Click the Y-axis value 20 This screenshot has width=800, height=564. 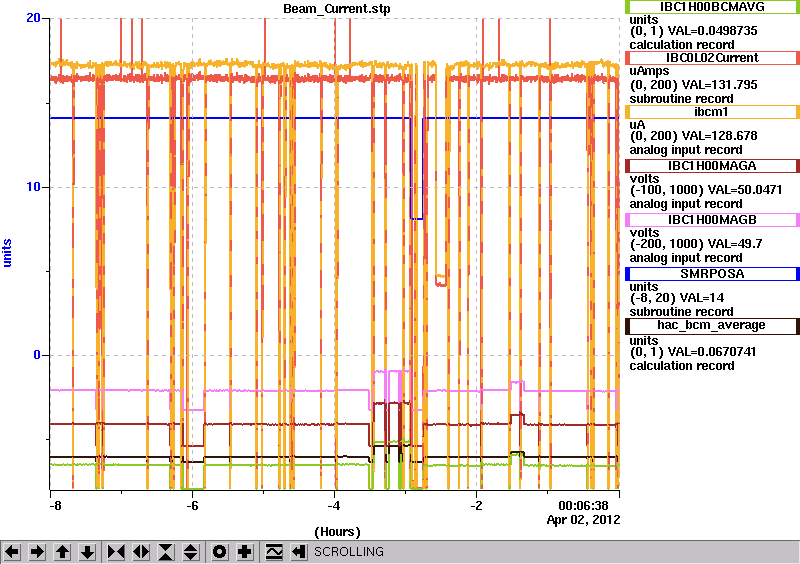(33, 18)
